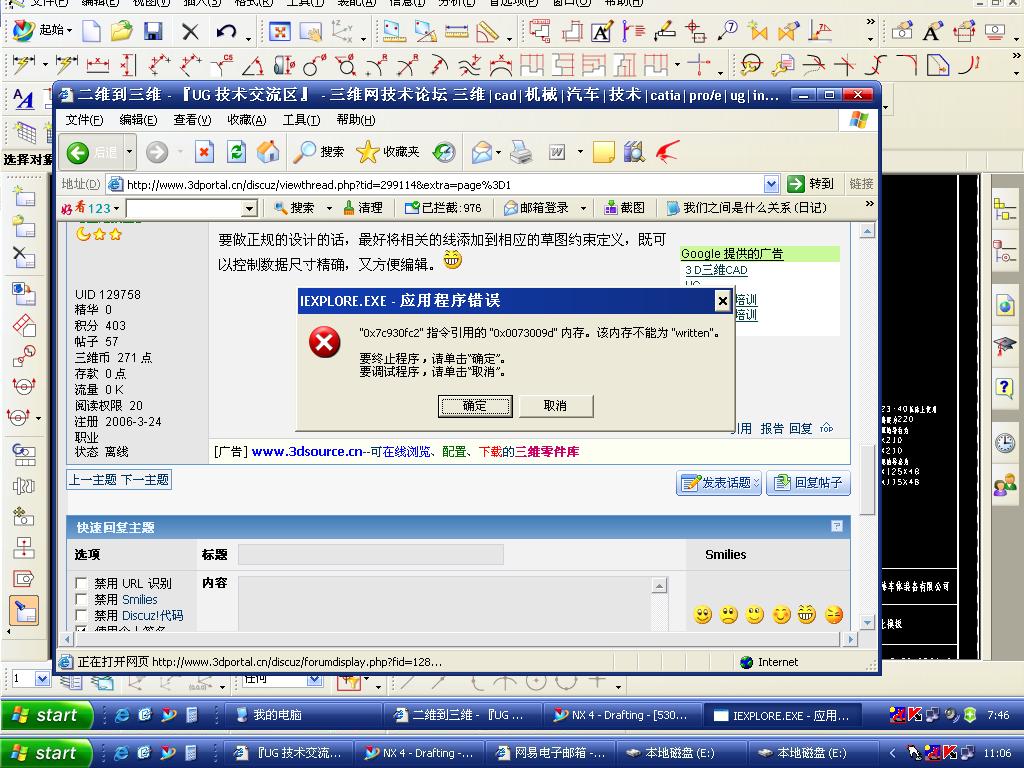Viewport: 1024px width, 768px height.
Task: Expand the 邮箱登录 dropdown arrow
Action: pos(583,208)
